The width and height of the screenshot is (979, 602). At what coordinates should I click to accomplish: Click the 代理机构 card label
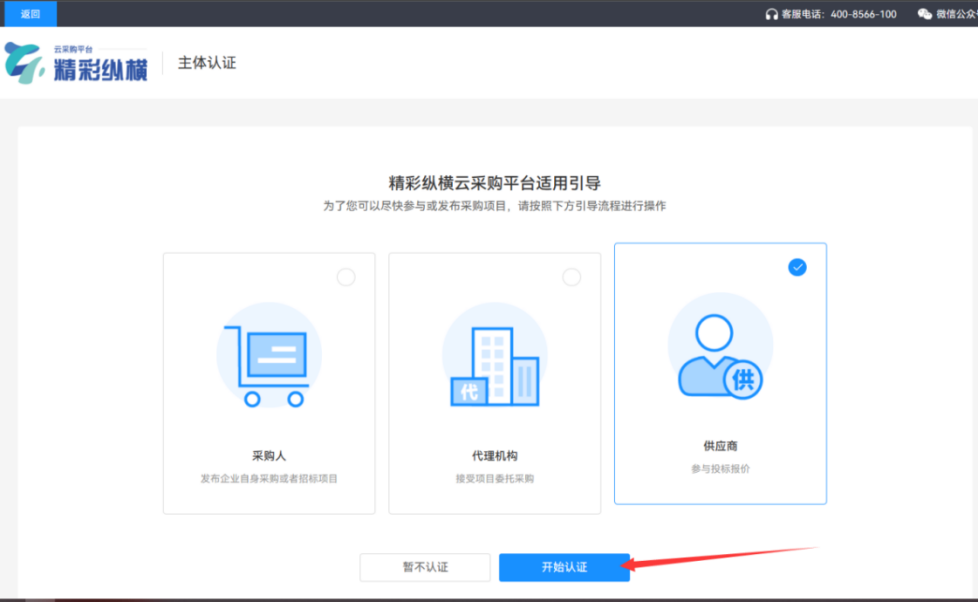pos(494,456)
